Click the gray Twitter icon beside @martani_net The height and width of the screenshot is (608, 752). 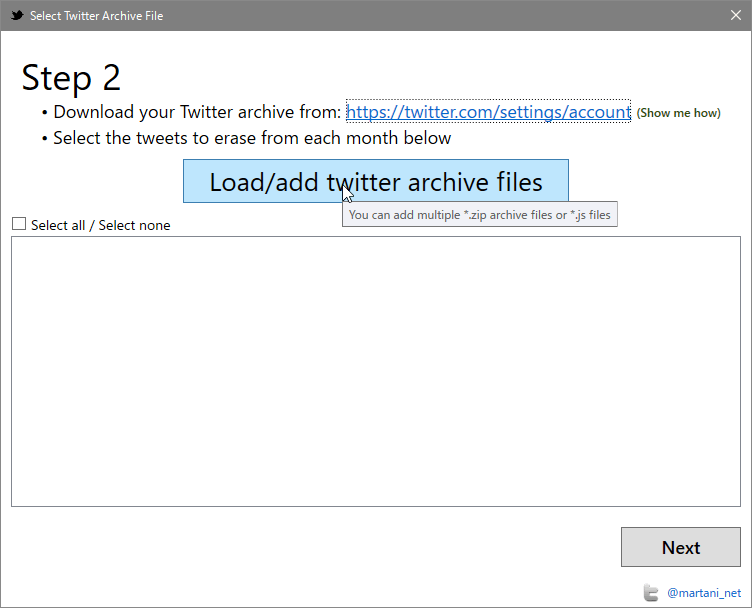point(651,593)
